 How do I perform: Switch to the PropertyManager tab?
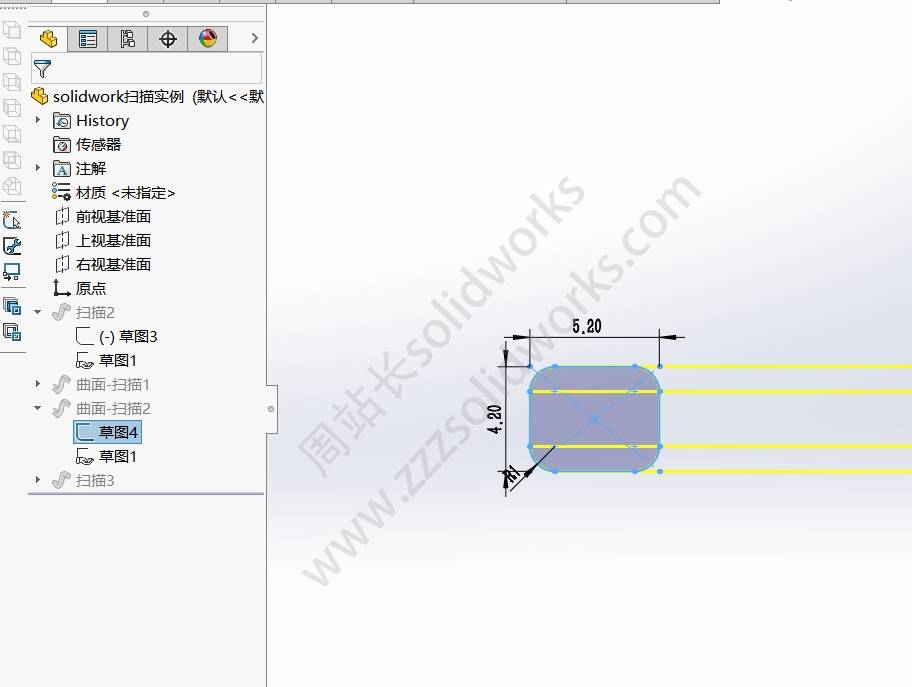[88, 39]
